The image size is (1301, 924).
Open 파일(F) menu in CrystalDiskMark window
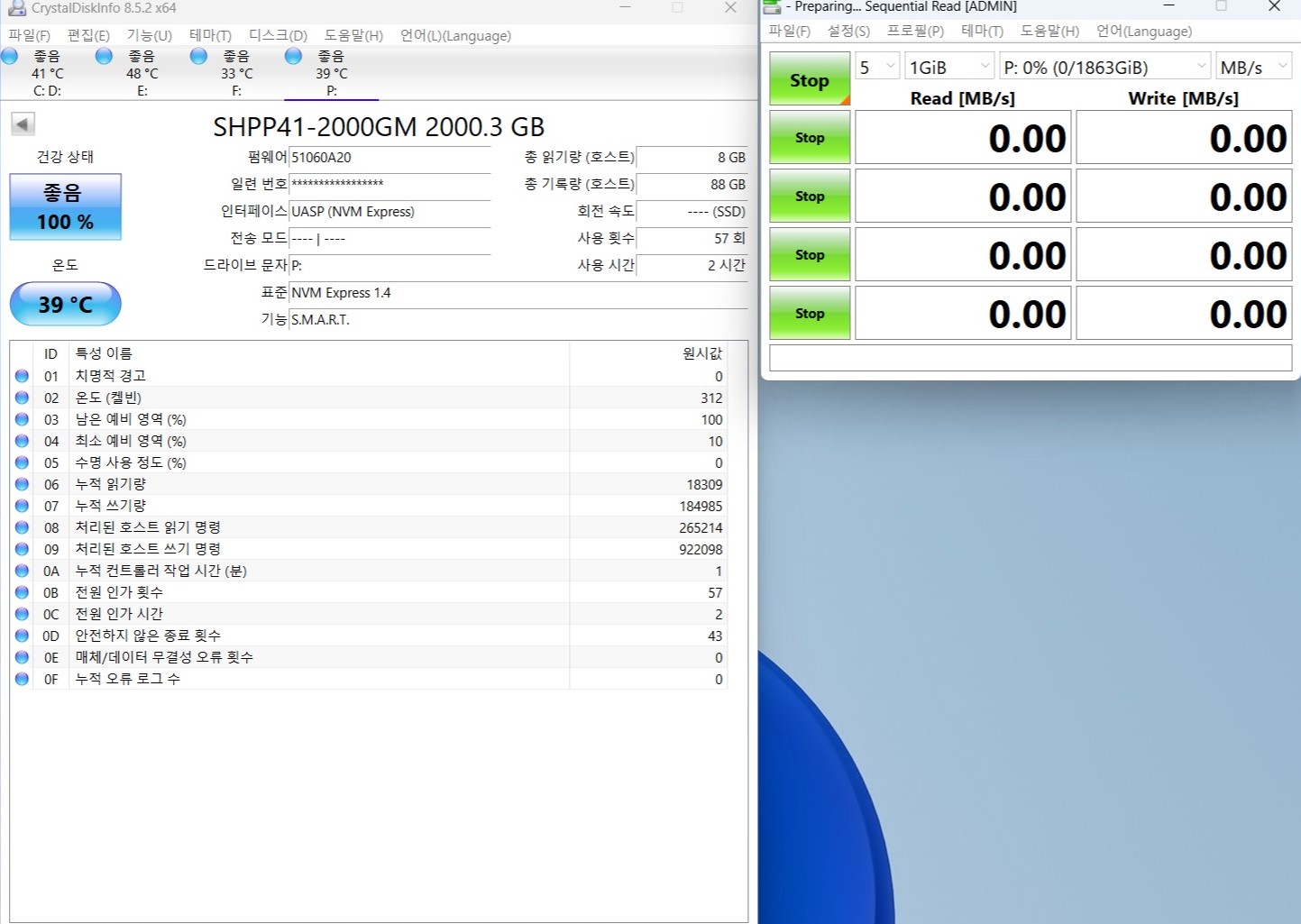[x=789, y=31]
